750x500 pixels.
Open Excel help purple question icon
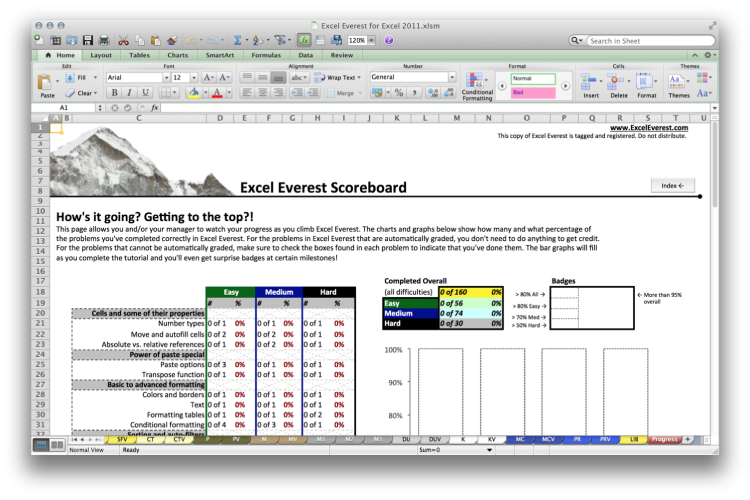[x=389, y=40]
